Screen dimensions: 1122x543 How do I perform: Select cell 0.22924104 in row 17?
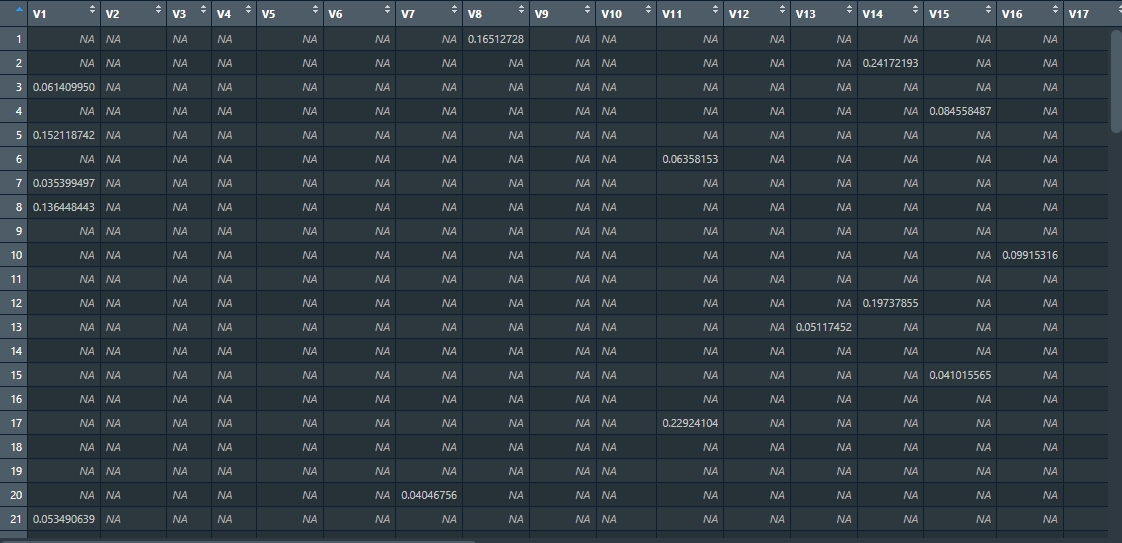pyautogui.click(x=690, y=423)
